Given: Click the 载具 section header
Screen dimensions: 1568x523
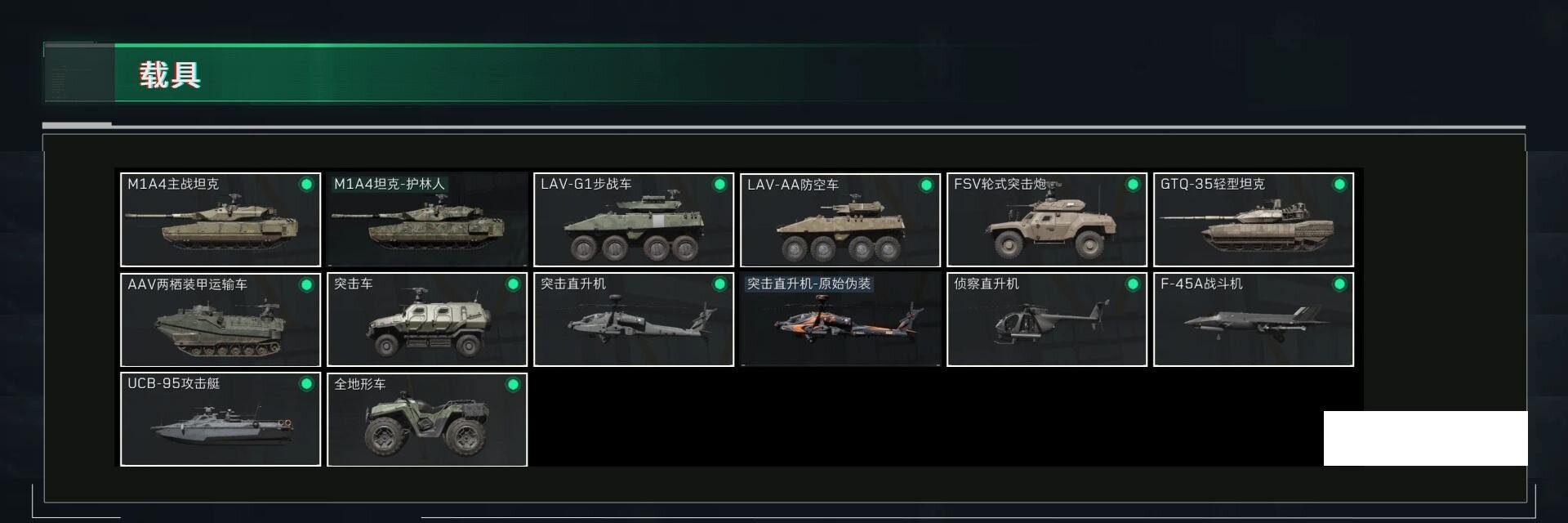Looking at the screenshot, I should pos(170,74).
